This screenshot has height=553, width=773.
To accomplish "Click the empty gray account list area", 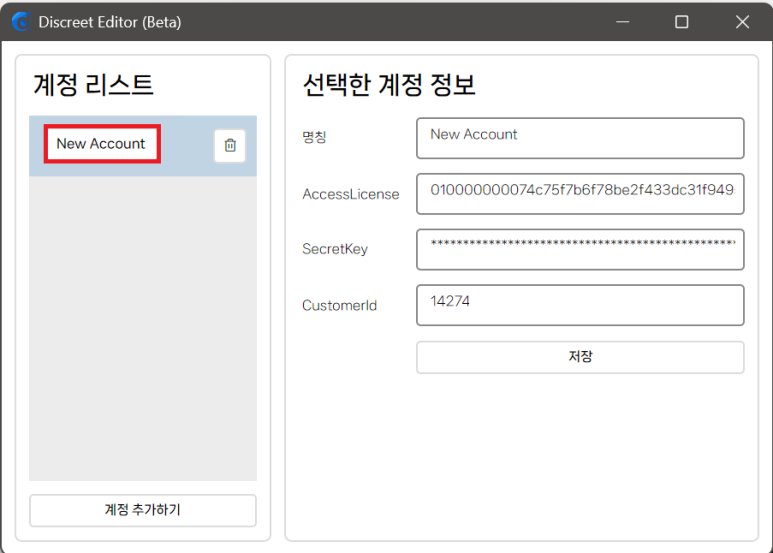I will pos(142,330).
